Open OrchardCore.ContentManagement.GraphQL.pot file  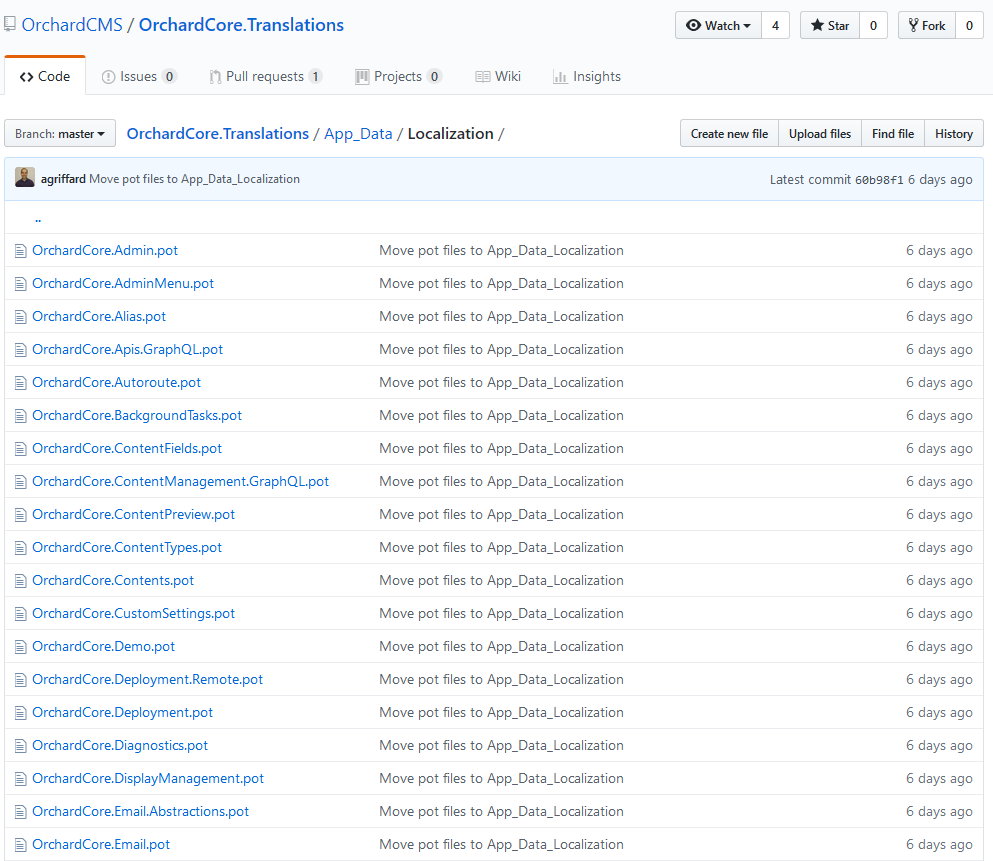pyautogui.click(x=180, y=482)
